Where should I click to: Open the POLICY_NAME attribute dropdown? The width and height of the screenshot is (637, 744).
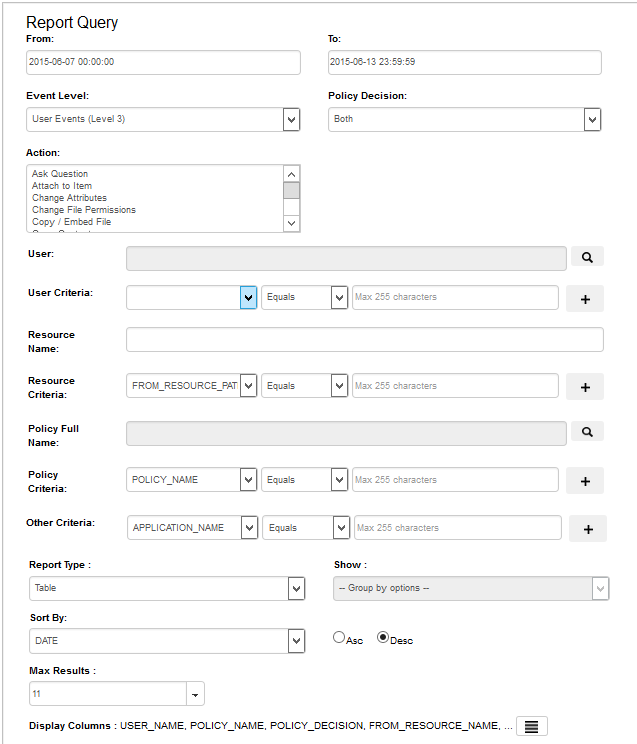(191, 480)
